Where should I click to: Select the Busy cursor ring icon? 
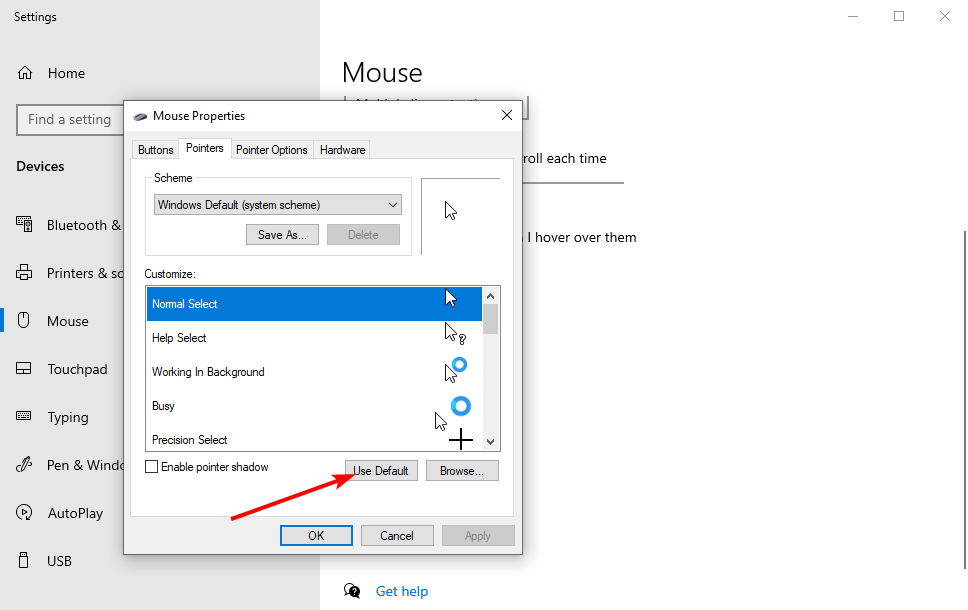tap(461, 406)
